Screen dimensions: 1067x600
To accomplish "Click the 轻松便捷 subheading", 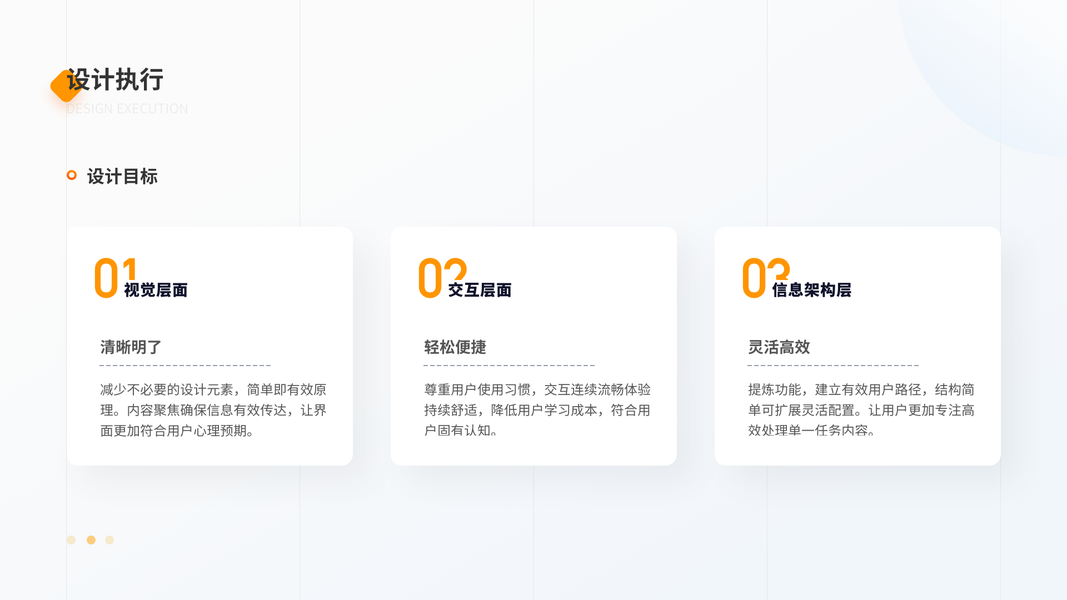I will coord(455,347).
